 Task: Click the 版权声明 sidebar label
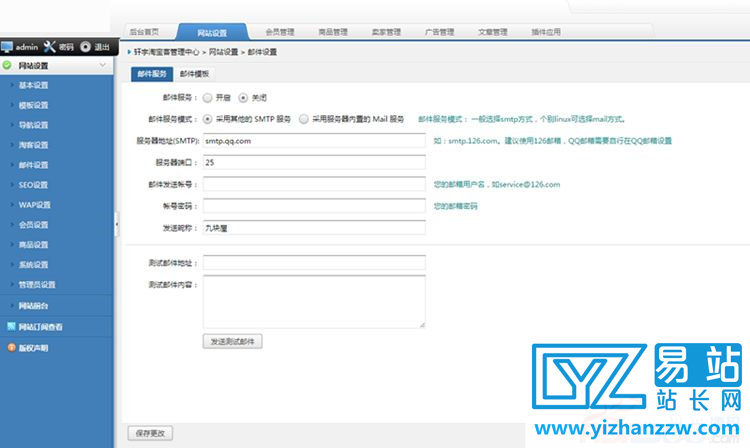33,348
